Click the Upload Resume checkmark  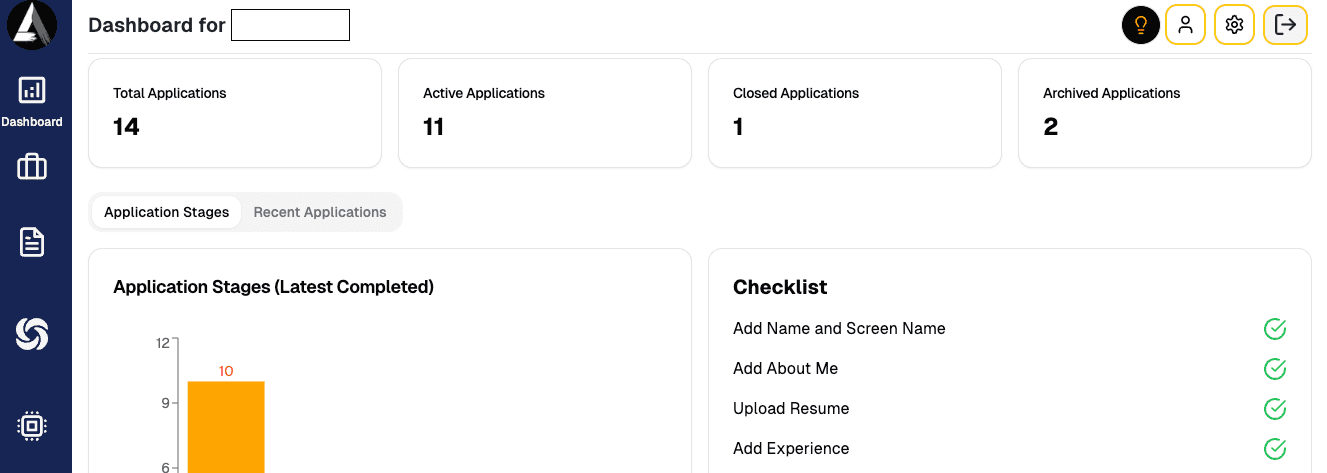click(1275, 409)
